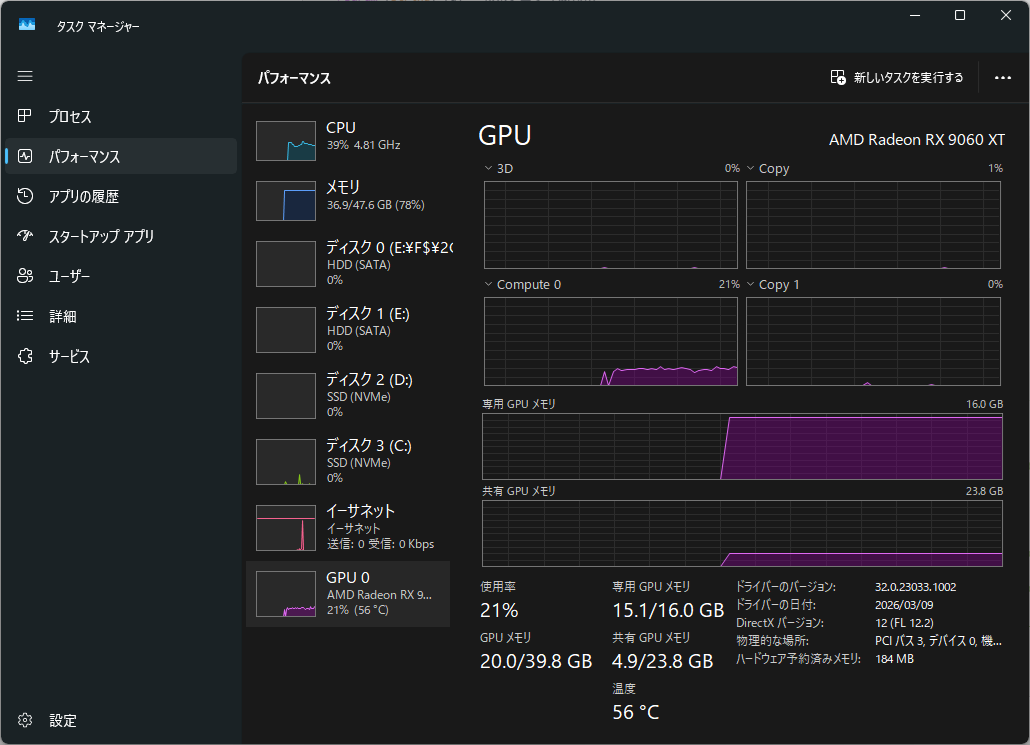Viewport: 1030px width, 745px height.
Task: Run a new task via 新しいタスクを実行する
Action: pos(897,78)
